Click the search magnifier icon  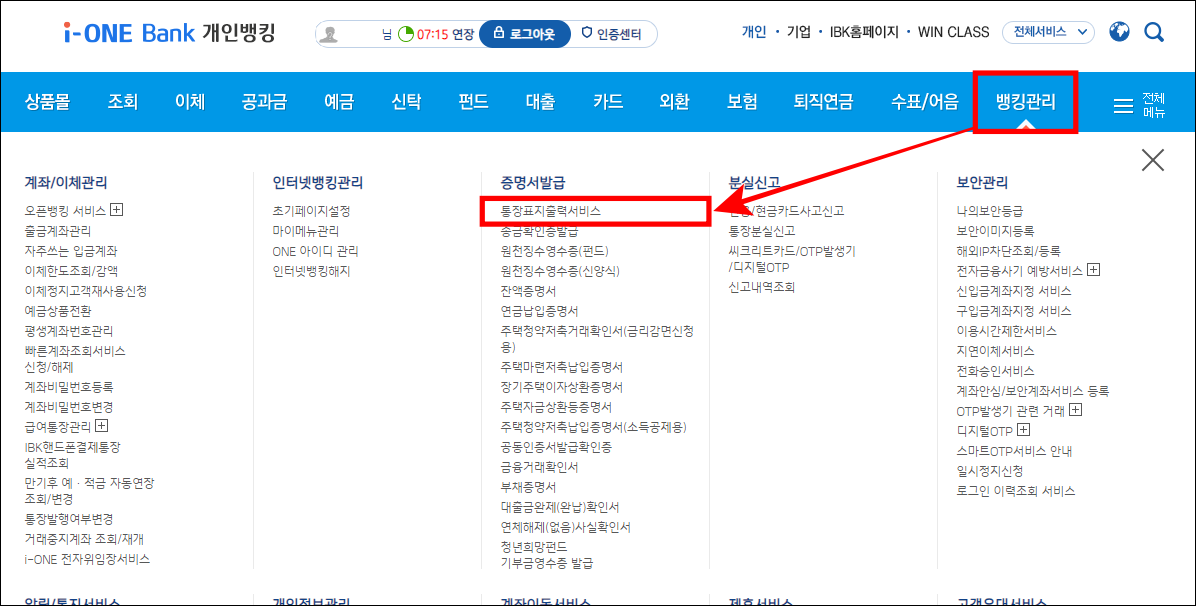coord(1154,32)
